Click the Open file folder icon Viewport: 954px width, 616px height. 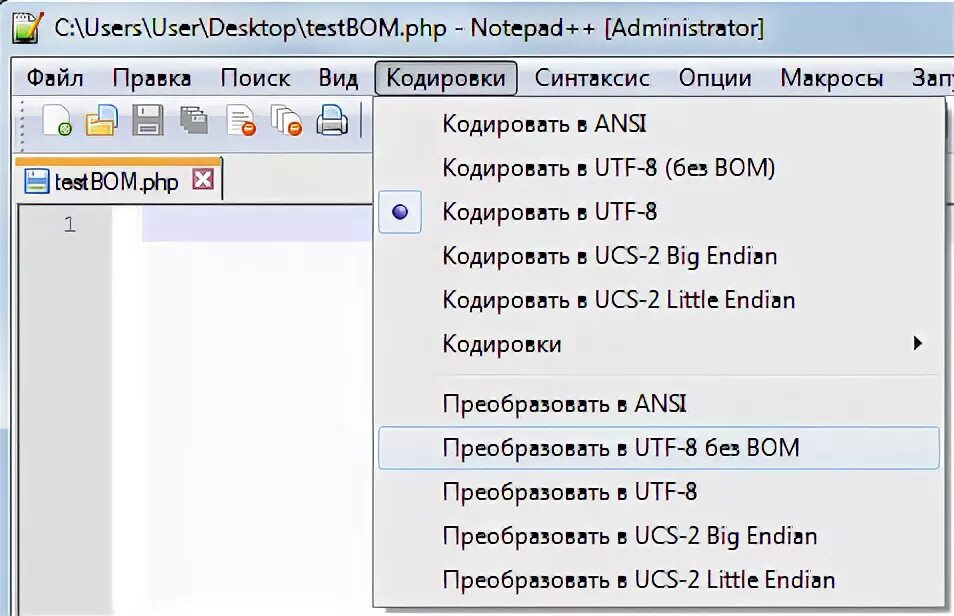click(x=101, y=120)
